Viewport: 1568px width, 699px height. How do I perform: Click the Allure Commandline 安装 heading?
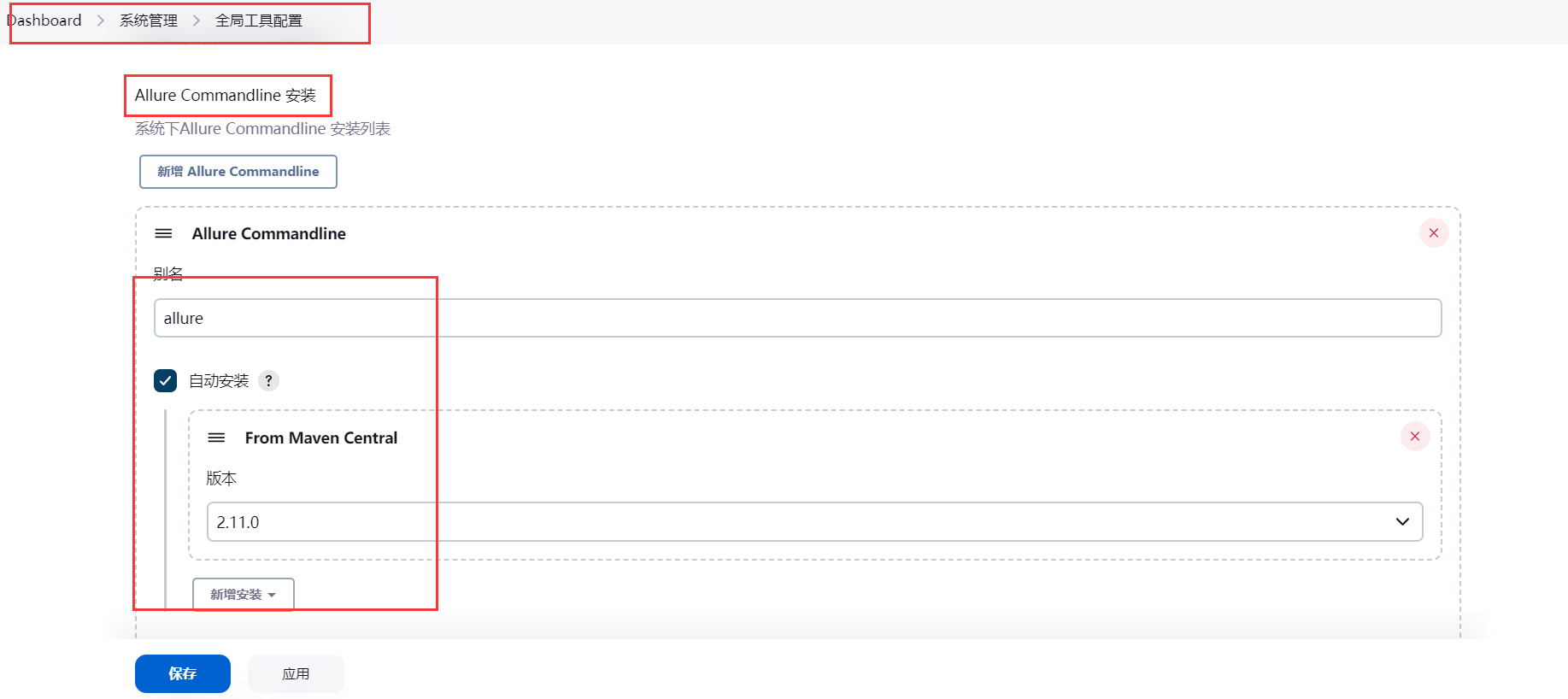click(226, 95)
